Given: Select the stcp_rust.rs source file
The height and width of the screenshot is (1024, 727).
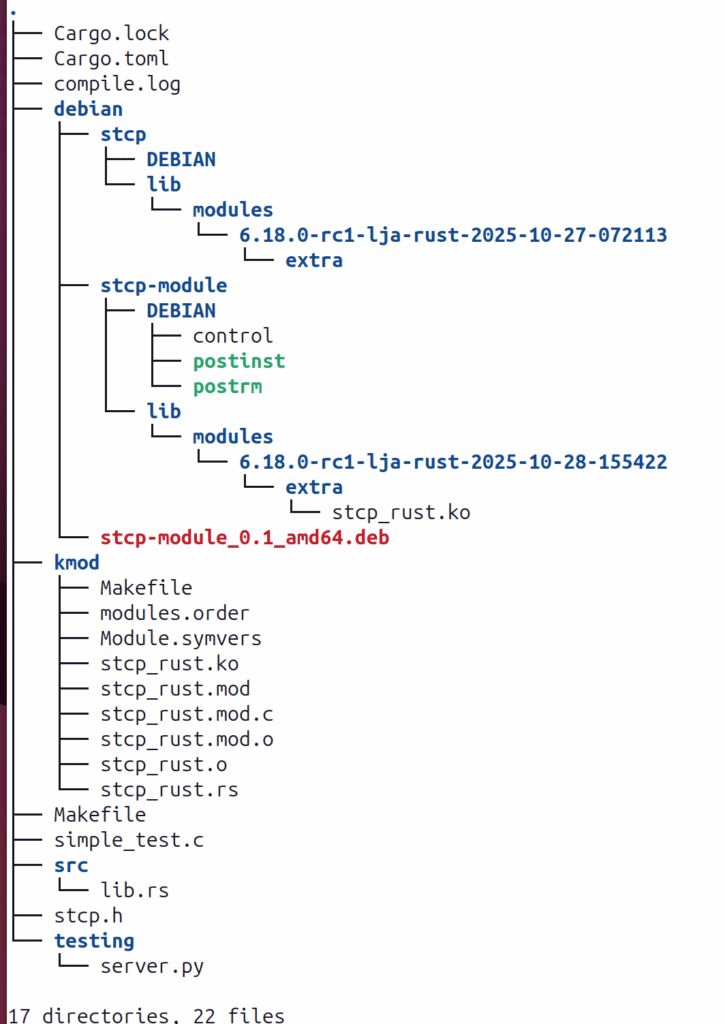Looking at the screenshot, I should click(169, 790).
